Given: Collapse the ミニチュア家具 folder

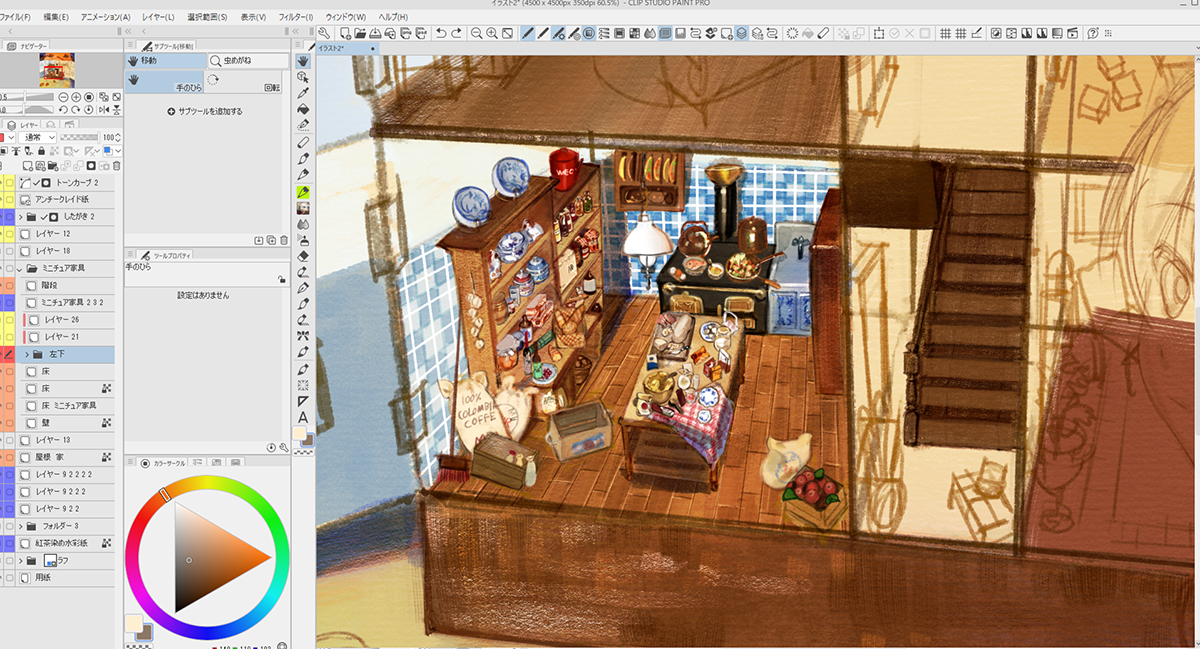Looking at the screenshot, I should click(x=20, y=269).
